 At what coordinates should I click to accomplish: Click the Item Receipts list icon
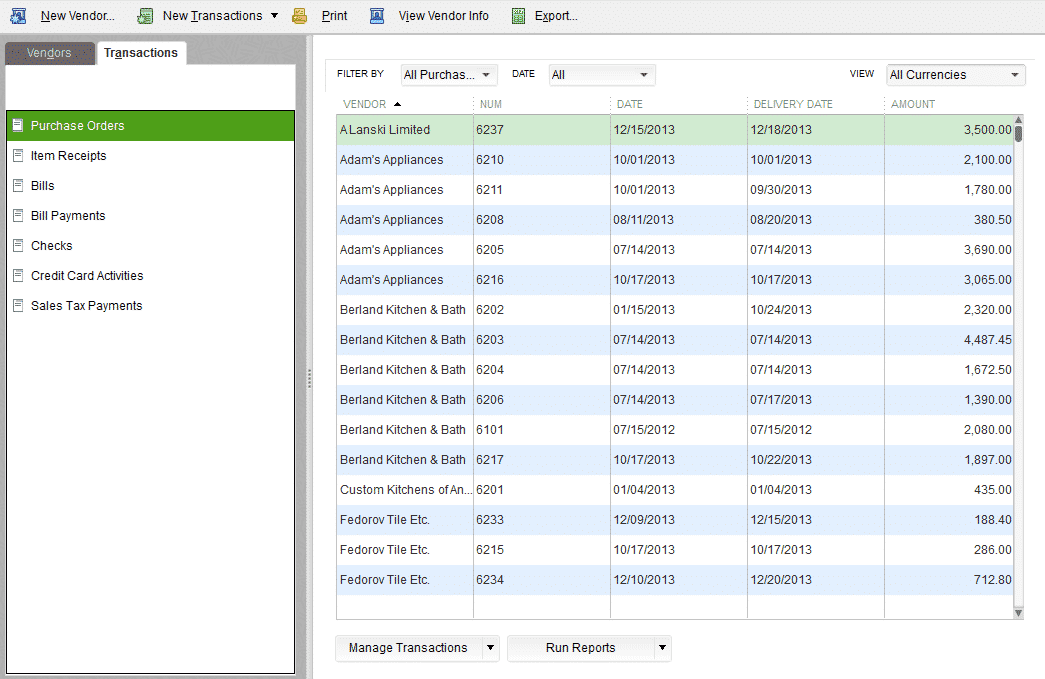pyautogui.click(x=19, y=155)
